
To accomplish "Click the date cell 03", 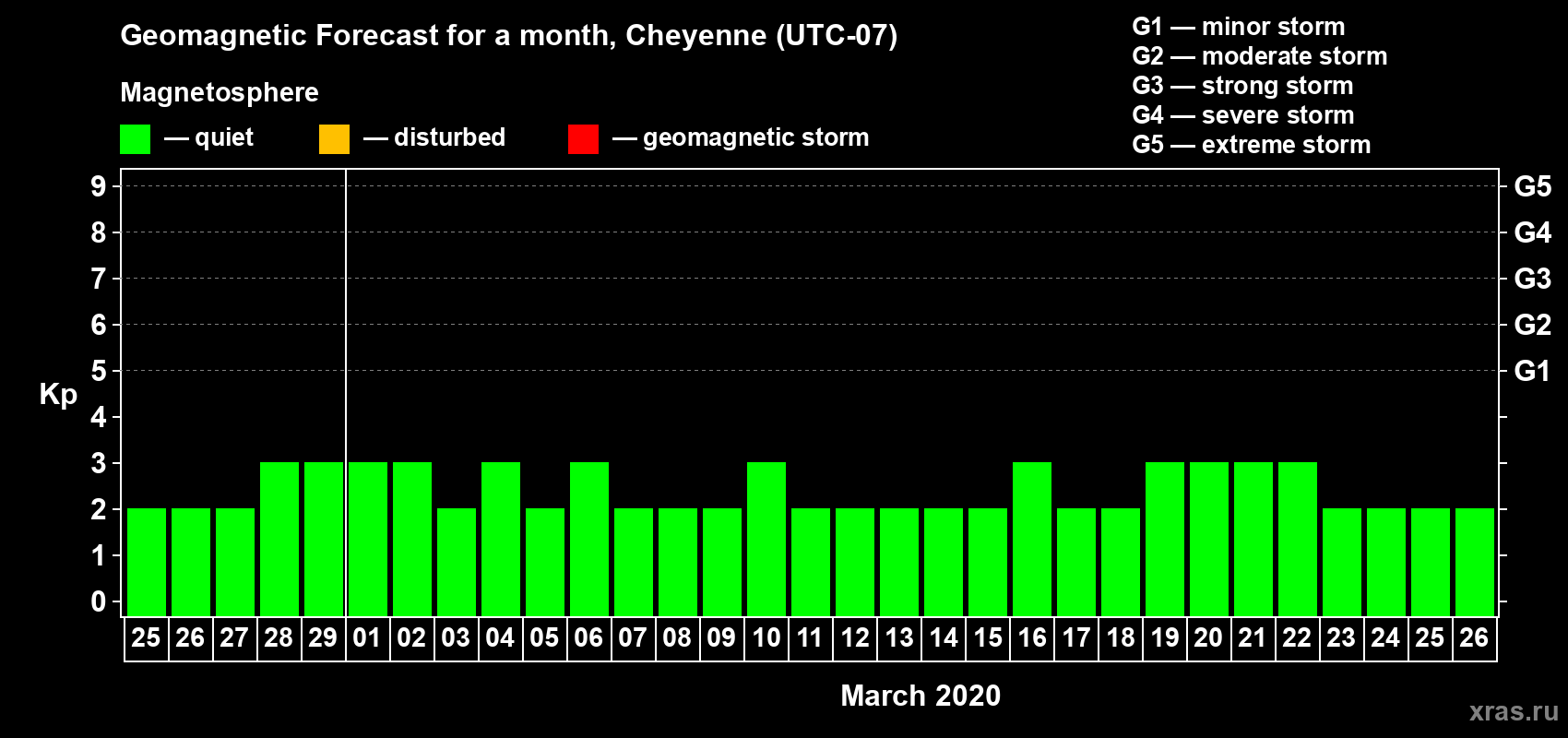I will coord(456,638).
